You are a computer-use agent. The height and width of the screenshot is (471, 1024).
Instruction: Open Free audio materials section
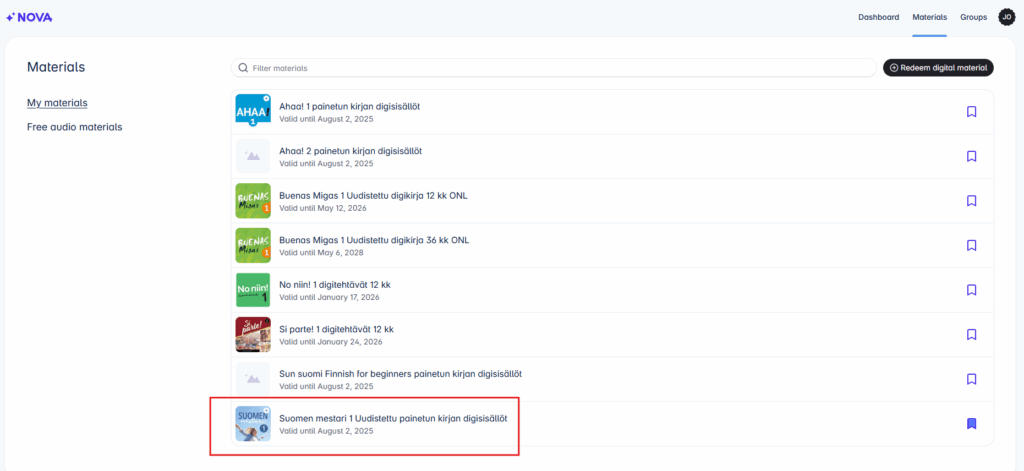pos(74,127)
